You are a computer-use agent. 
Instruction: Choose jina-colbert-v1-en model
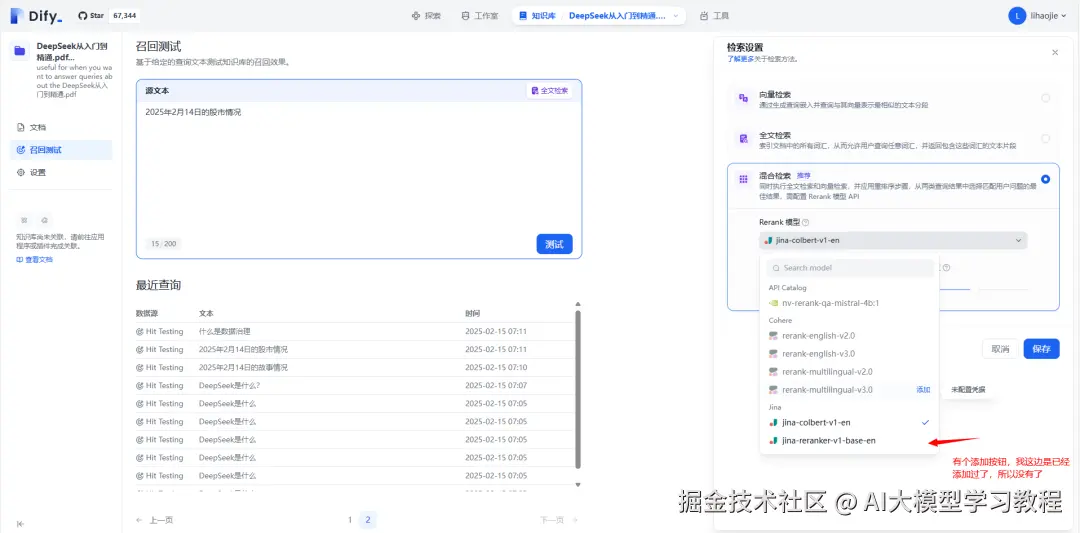click(x=849, y=422)
